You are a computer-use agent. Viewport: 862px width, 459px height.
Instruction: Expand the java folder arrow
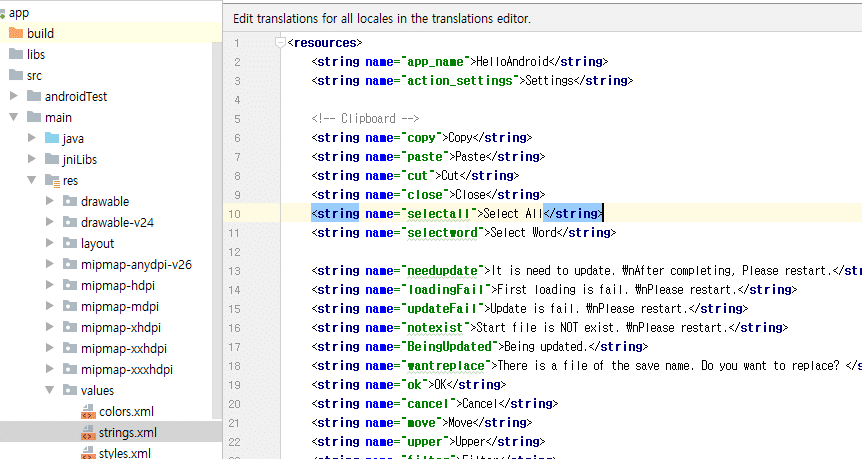pyautogui.click(x=32, y=137)
